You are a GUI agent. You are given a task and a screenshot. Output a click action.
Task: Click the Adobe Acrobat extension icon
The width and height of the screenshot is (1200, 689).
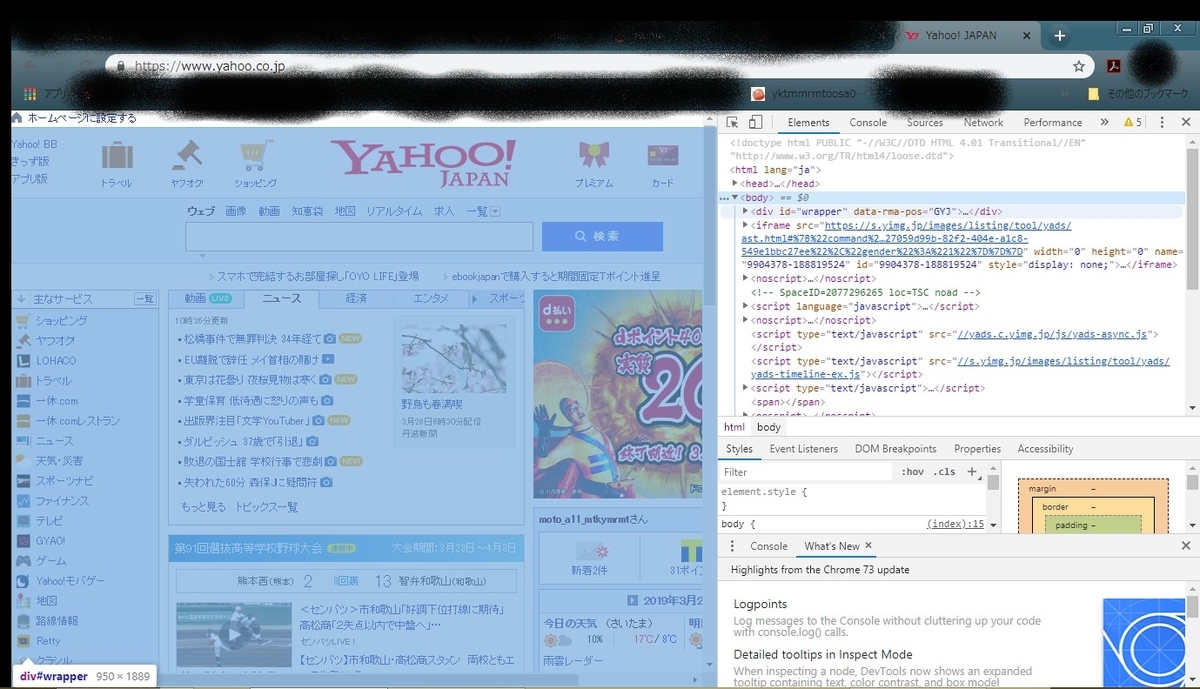(1112, 66)
